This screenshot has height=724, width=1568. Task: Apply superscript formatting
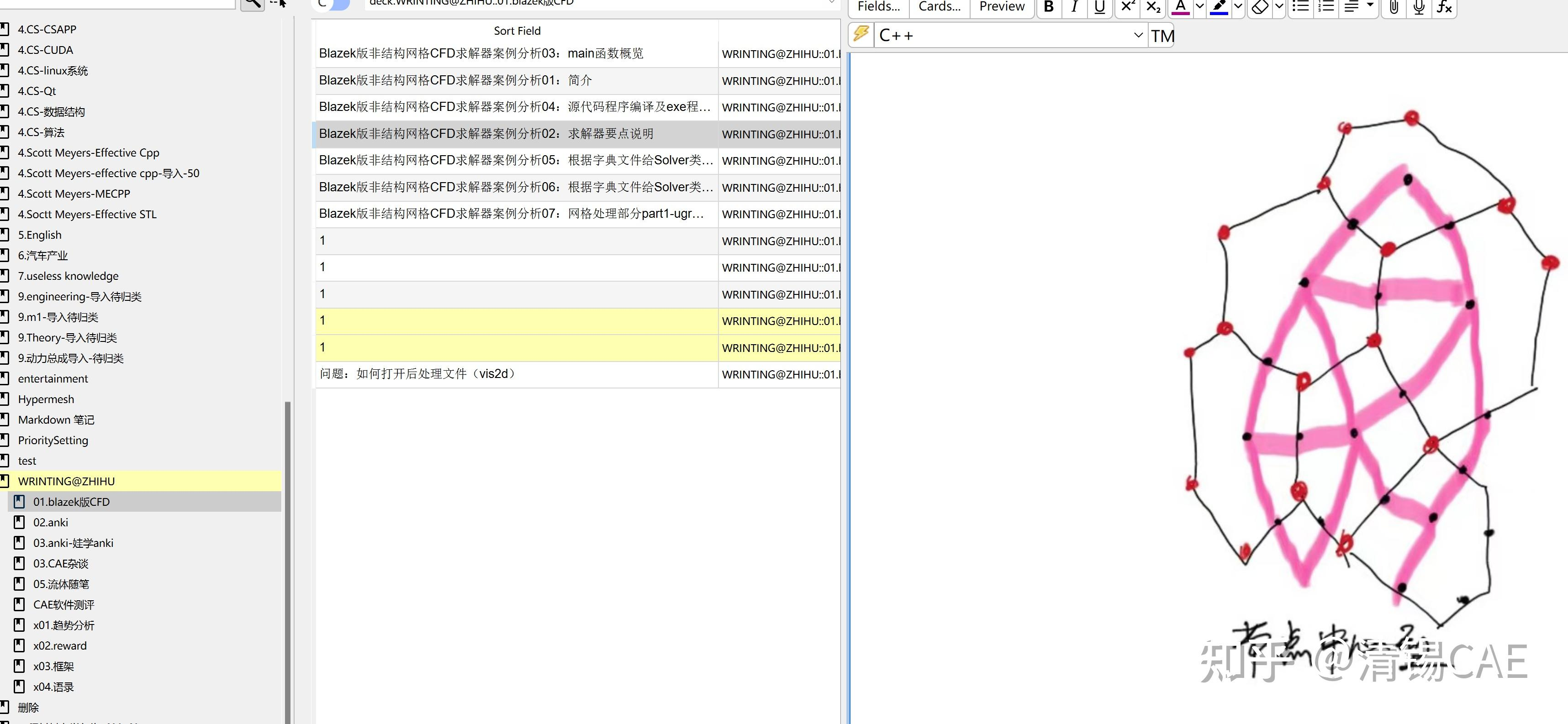point(1128,7)
